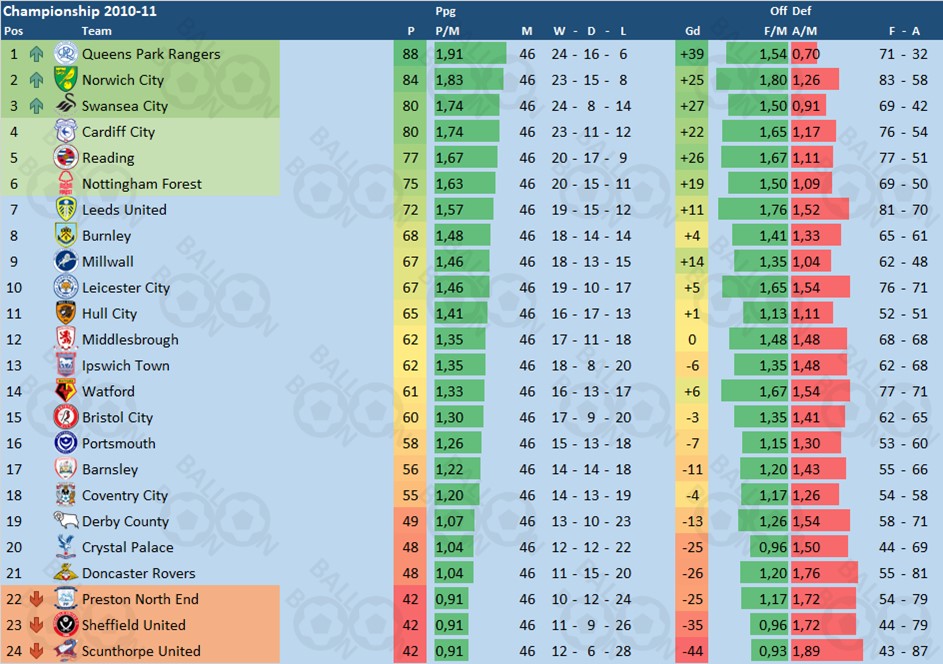Viewport: 943px width, 664px height.
Task: Click the red relegation arrow for Scunthorpe United
Action: pyautogui.click(x=37, y=651)
